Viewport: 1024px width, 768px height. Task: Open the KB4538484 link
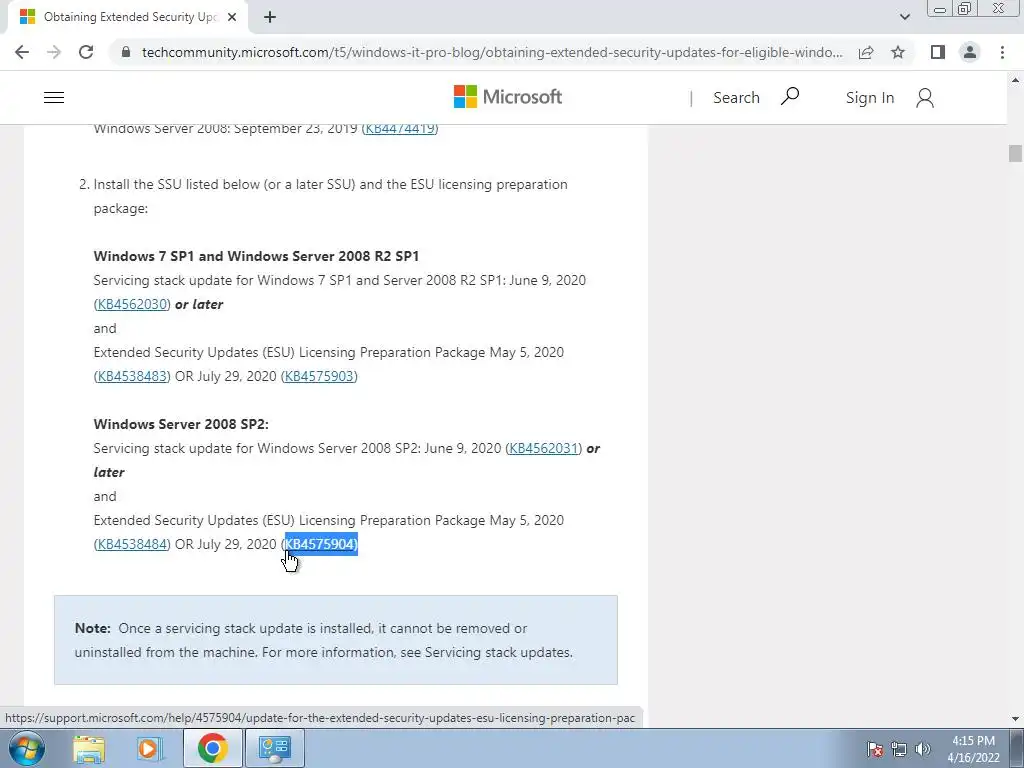pyautogui.click(x=132, y=544)
